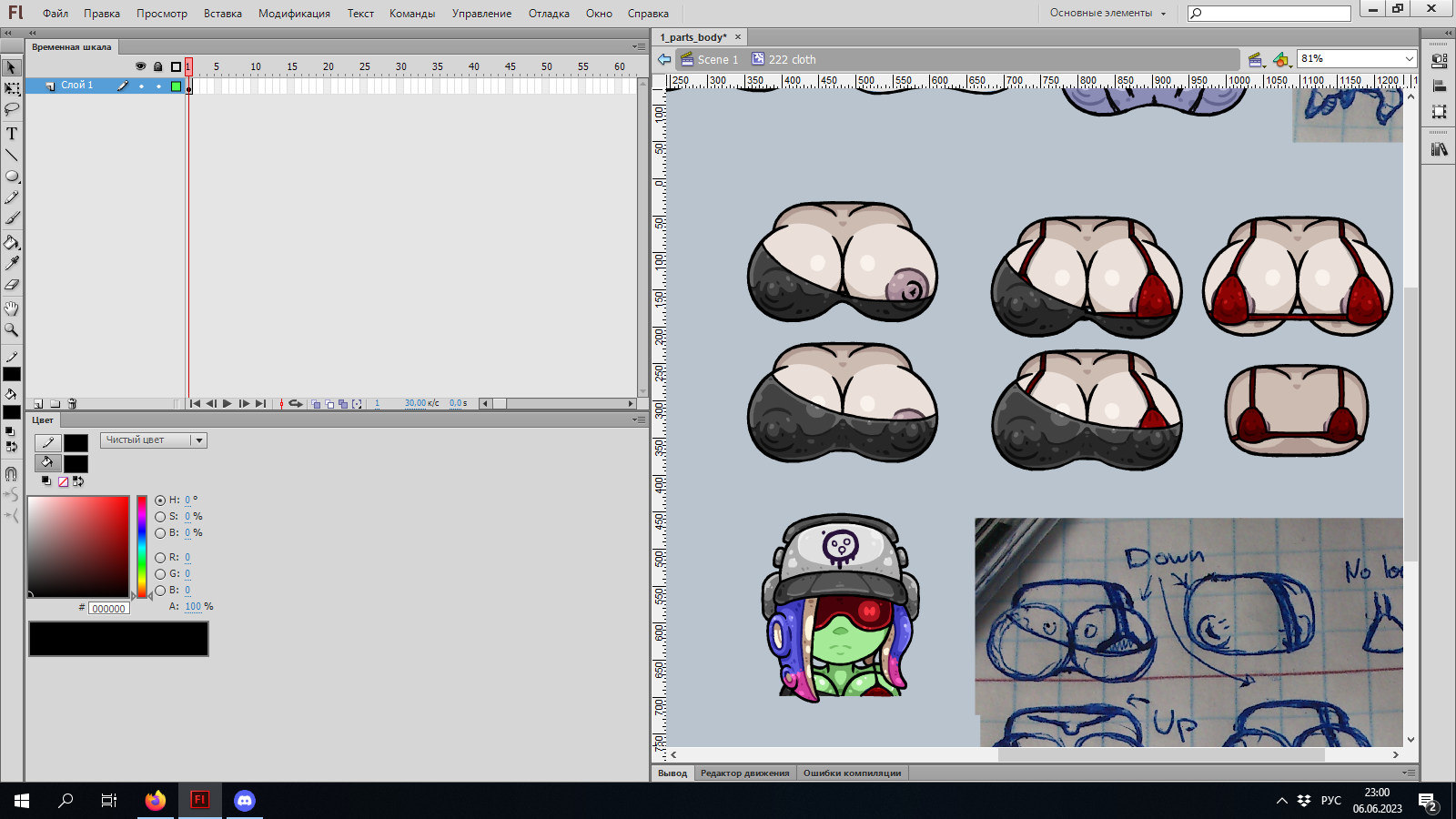Image resolution: width=1456 pixels, height=819 pixels.
Task: Reset toolbar colors to black and white
Action: point(10,432)
